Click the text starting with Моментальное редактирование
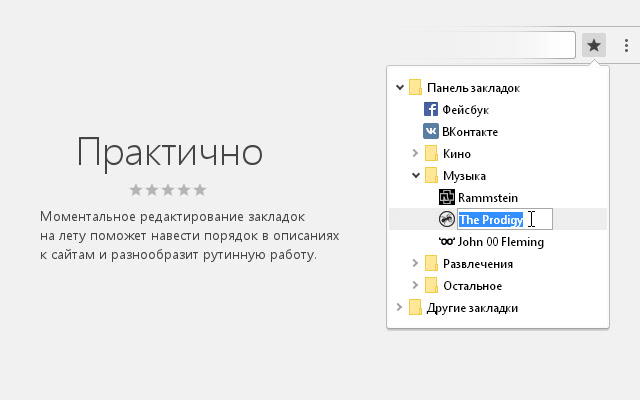 (x=189, y=236)
